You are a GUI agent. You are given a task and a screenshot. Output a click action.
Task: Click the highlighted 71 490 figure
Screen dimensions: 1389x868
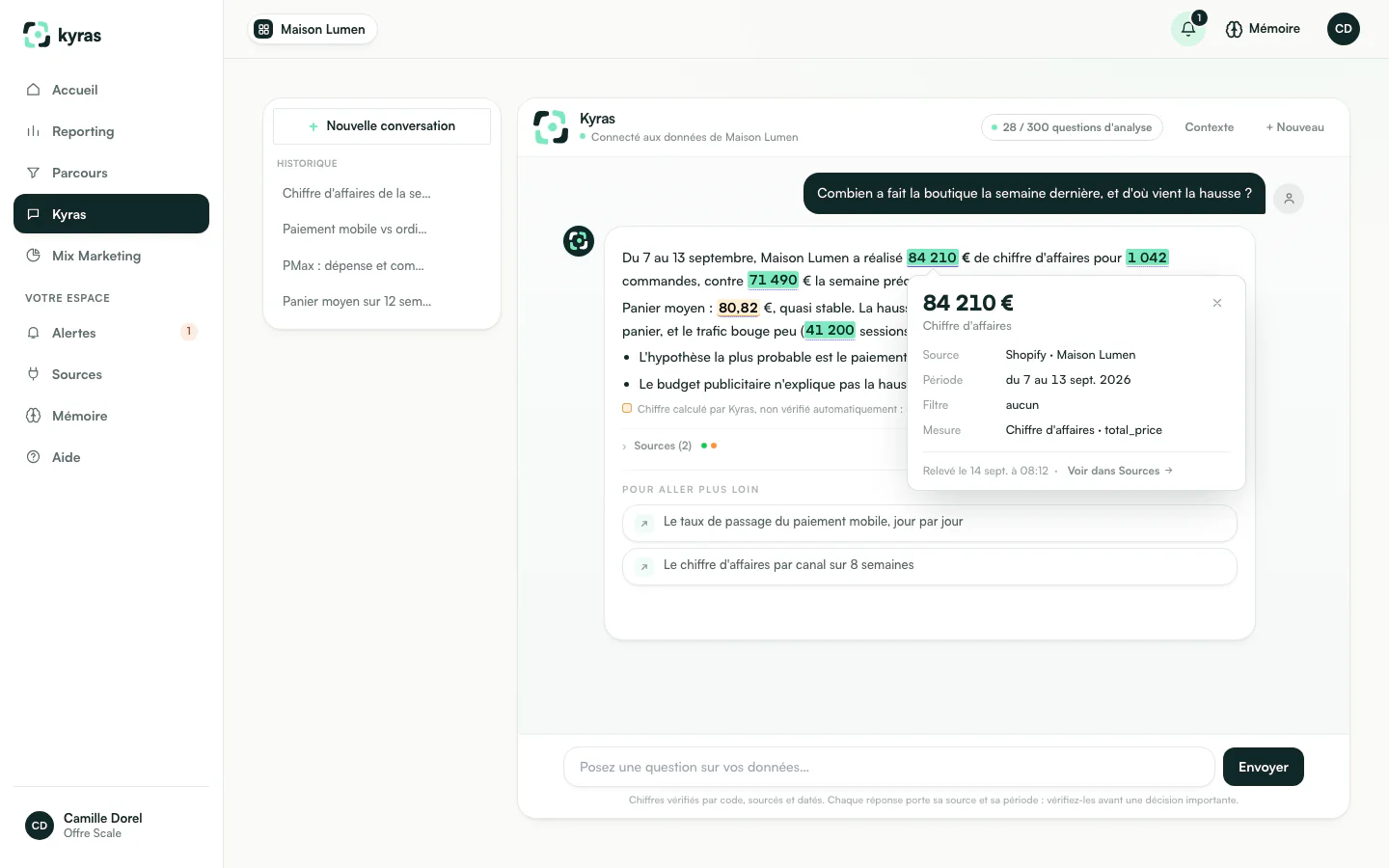[773, 281]
